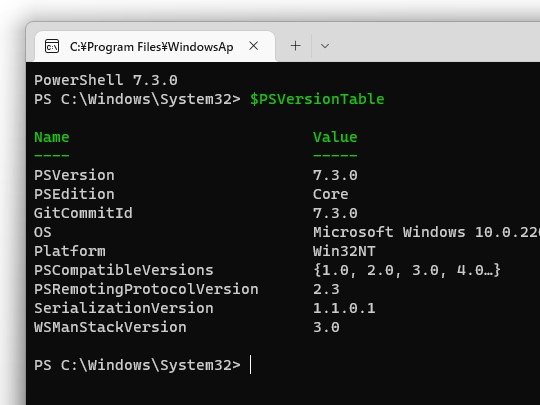Click the PSRemotingProtocolVersion row name
The width and height of the screenshot is (540, 405).
(x=146, y=289)
